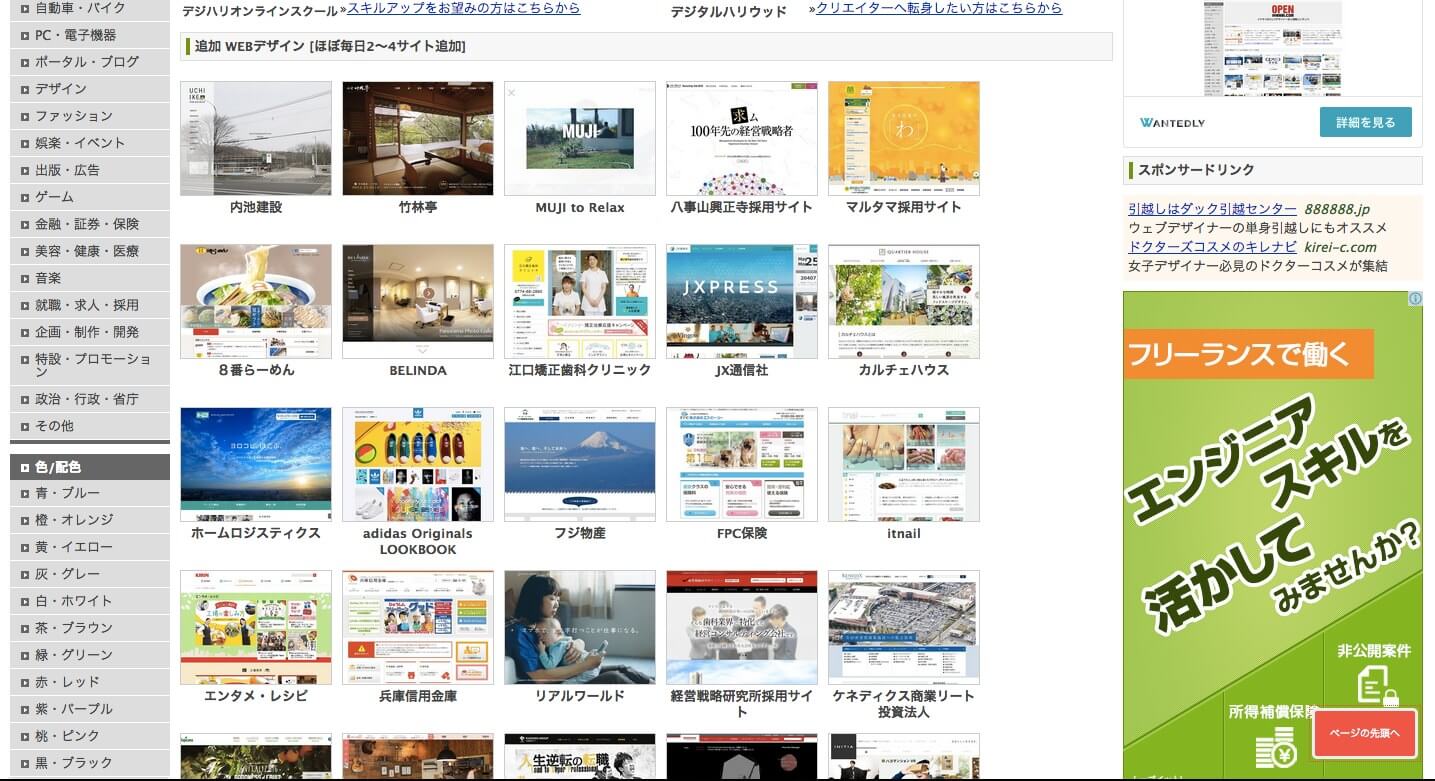Click the ページの先頭へ button
The width and height of the screenshot is (1435, 781).
click(1365, 734)
